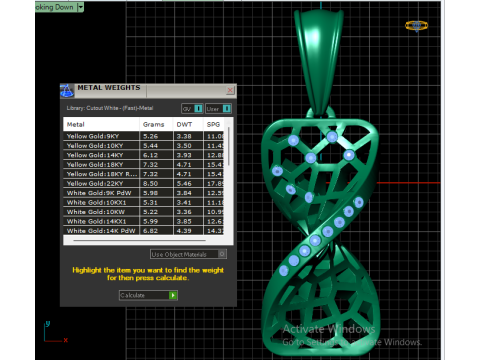The width and height of the screenshot is (480, 360).
Task: Select the Yellow Gold:18KY row
Action: 143,164
